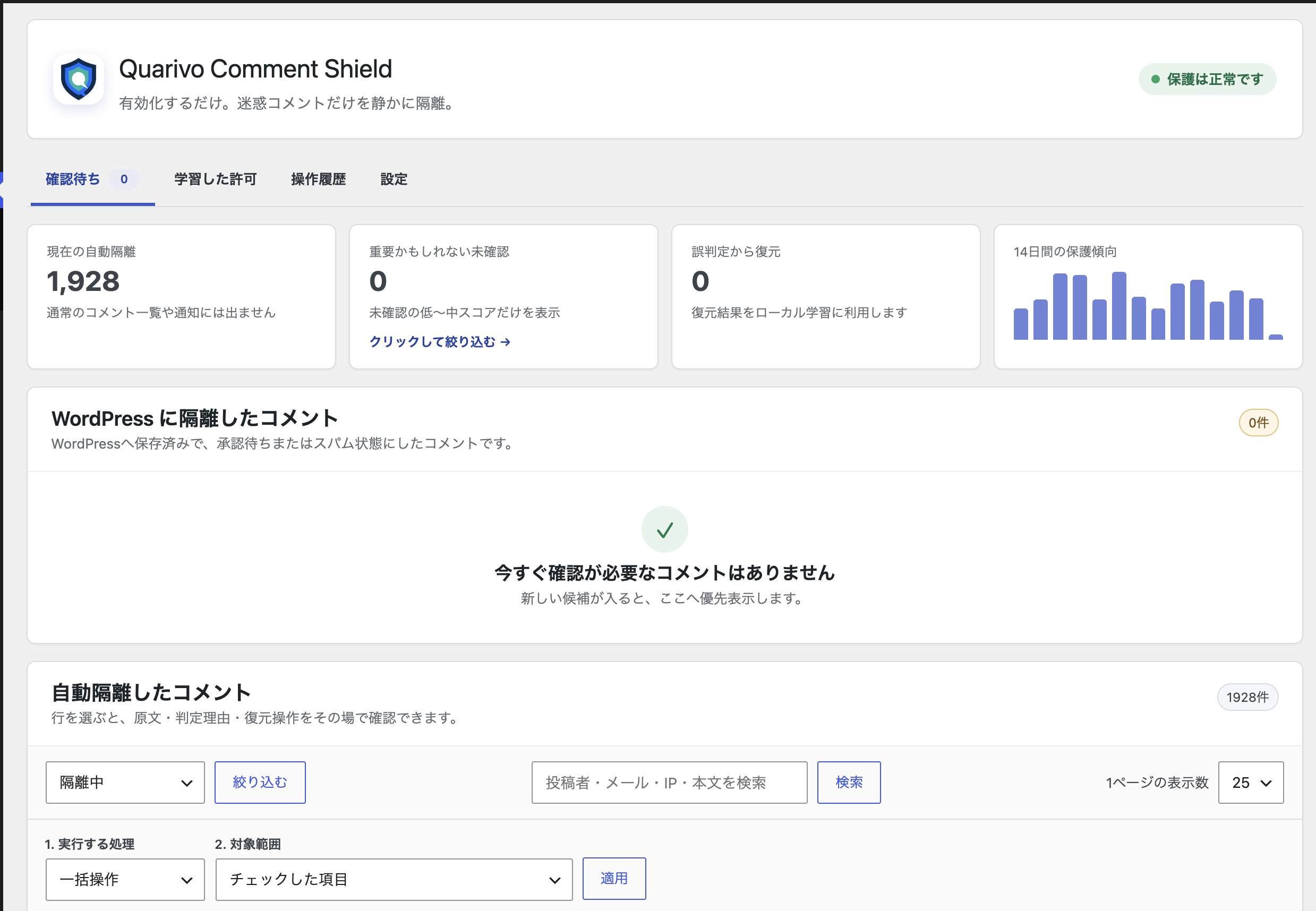
Task: Click the 0件 count badge
Action: 1258,423
